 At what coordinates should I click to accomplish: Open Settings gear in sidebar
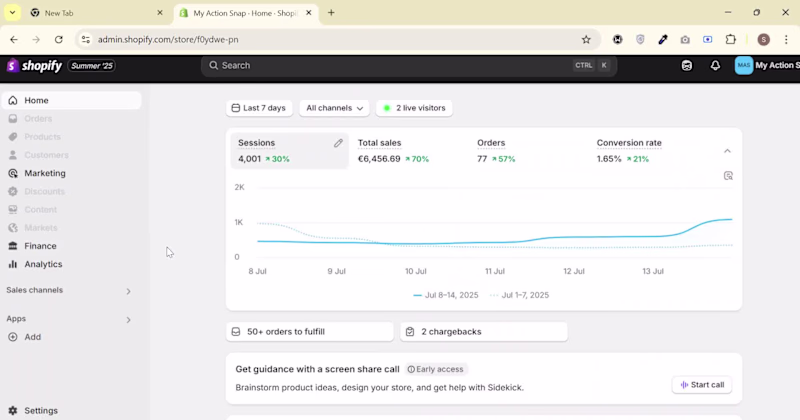pyautogui.click(x=13, y=411)
